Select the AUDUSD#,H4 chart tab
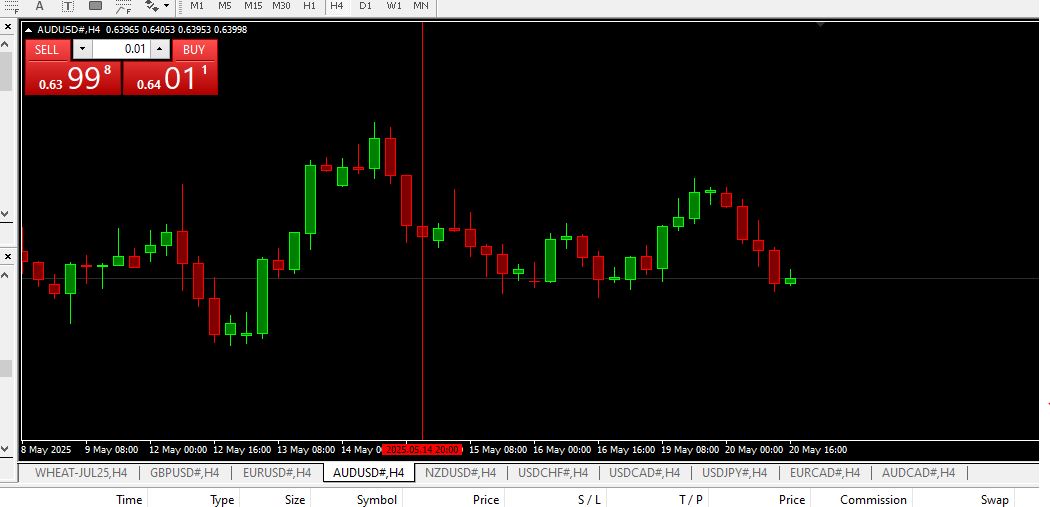Viewport: 1050px width, 507px height. point(368,473)
